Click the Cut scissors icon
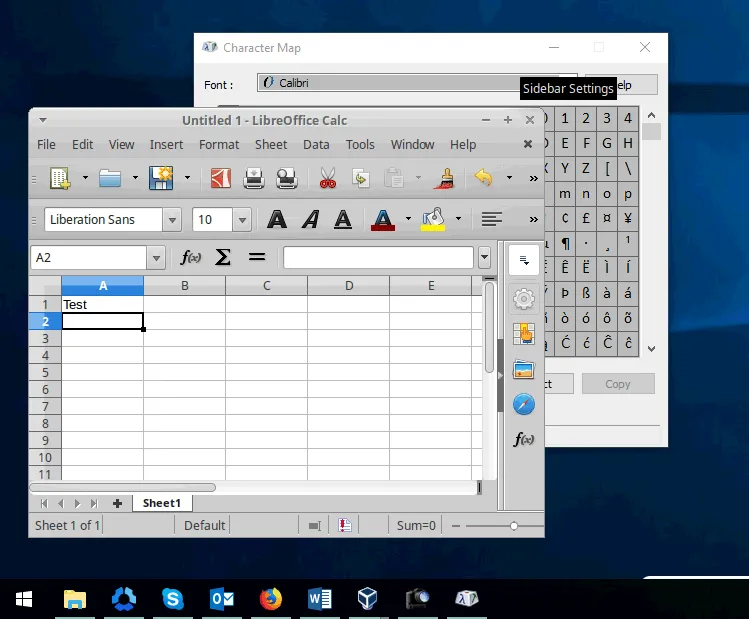The height and width of the screenshot is (619, 749). coord(327,178)
